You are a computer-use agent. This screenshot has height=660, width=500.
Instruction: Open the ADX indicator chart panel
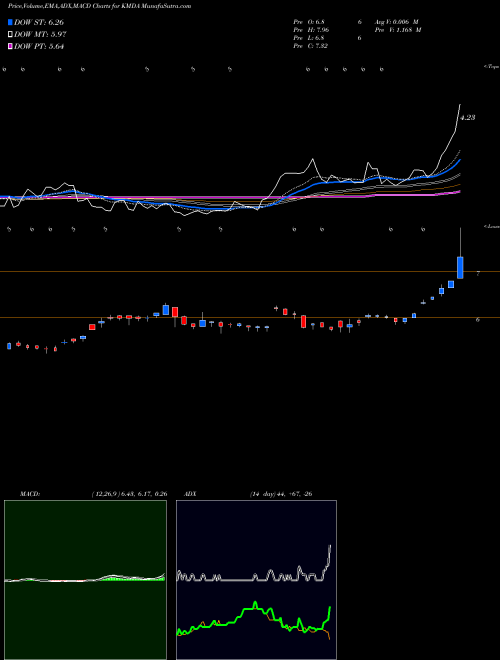[256, 580]
